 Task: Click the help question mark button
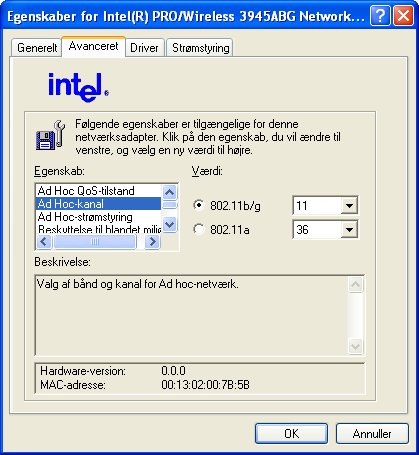point(380,16)
